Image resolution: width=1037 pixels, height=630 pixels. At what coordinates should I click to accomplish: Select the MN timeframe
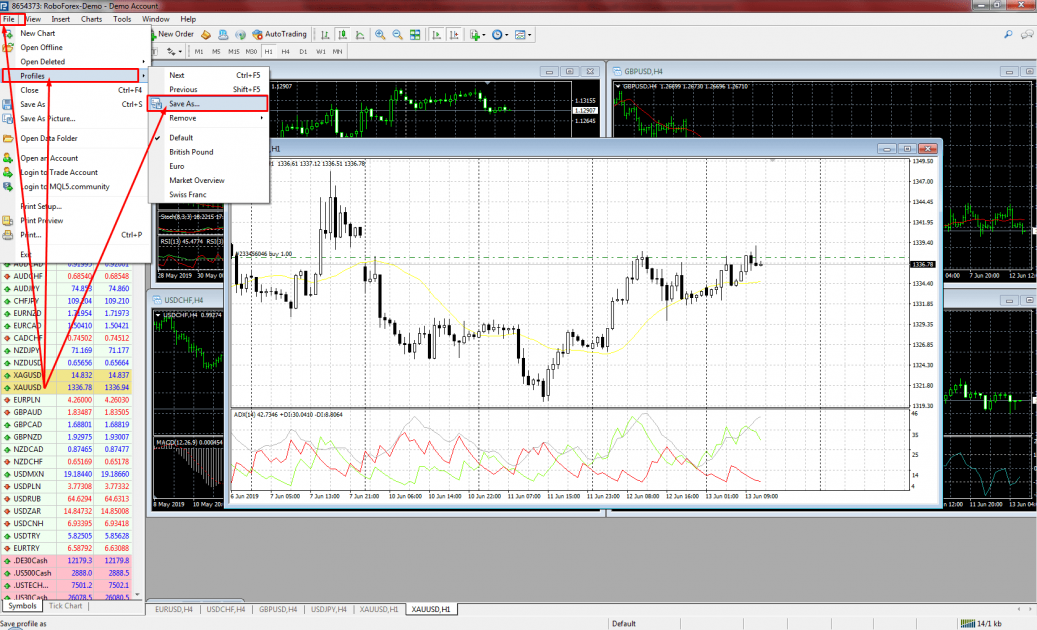click(338, 51)
